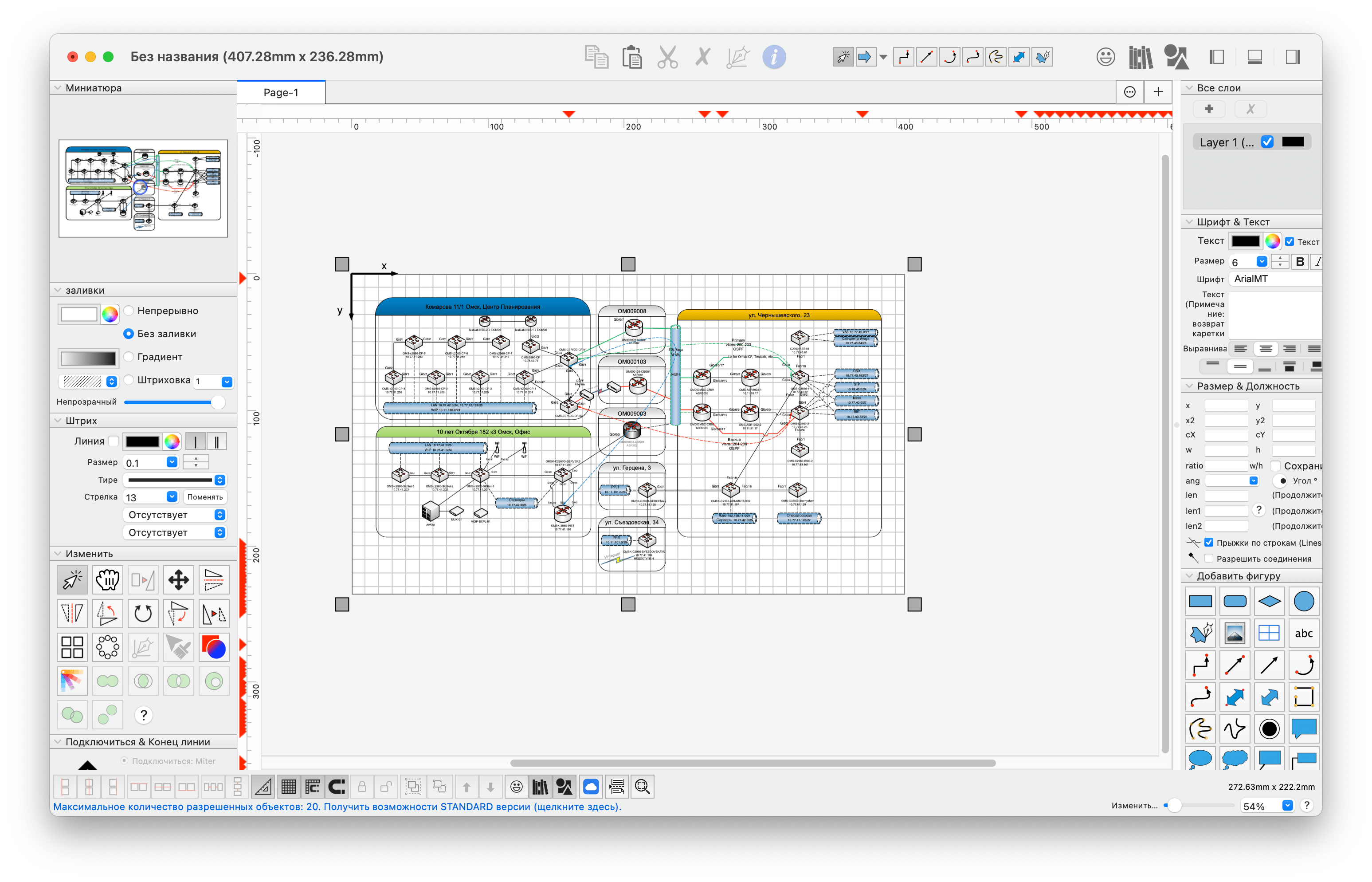This screenshot has height=882, width=1372.
Task: Click the smiley face icon in top toolbar
Action: (x=1105, y=57)
